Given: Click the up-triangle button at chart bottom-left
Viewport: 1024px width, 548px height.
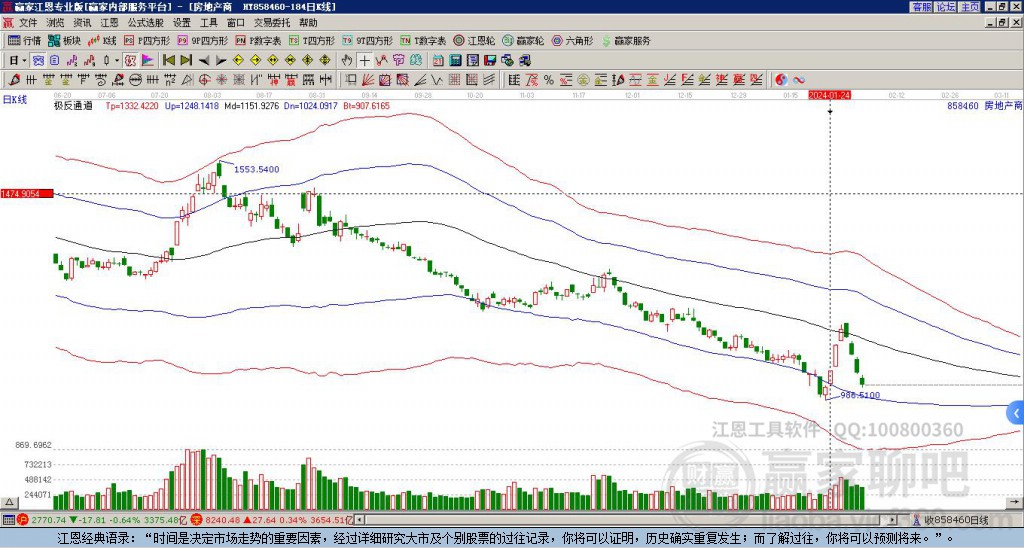Looking at the screenshot, I should coord(8,502).
